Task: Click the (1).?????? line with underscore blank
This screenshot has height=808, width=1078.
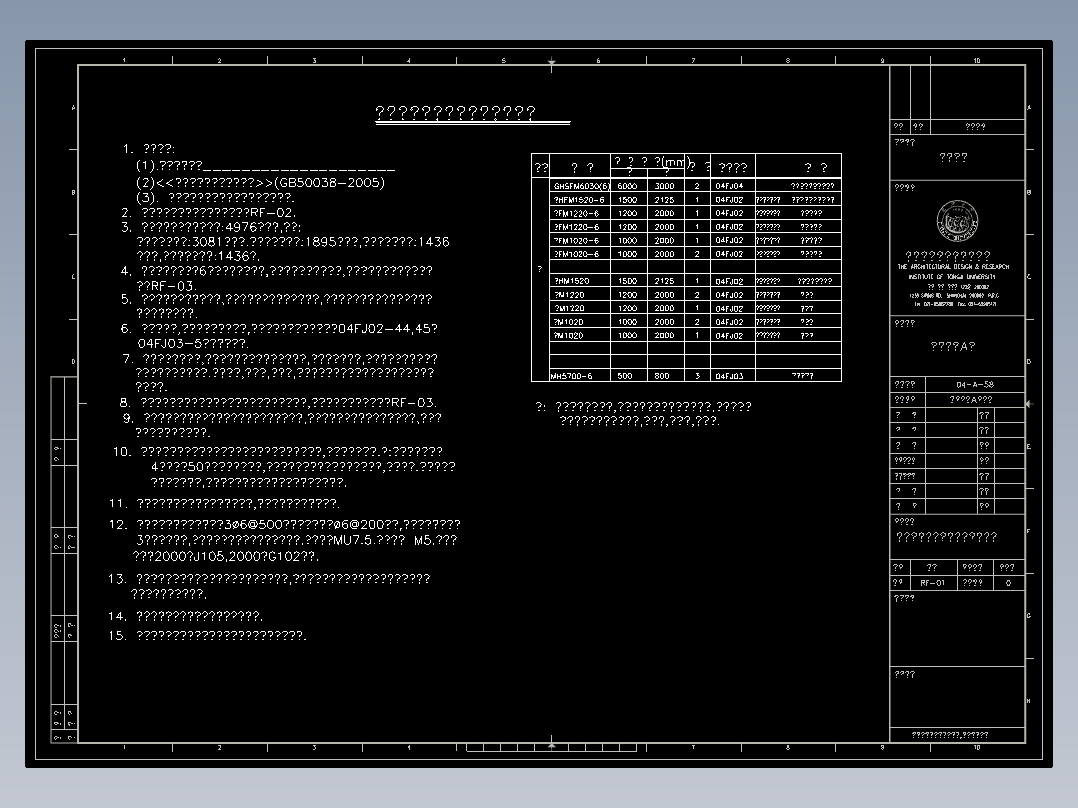Action: pos(265,166)
